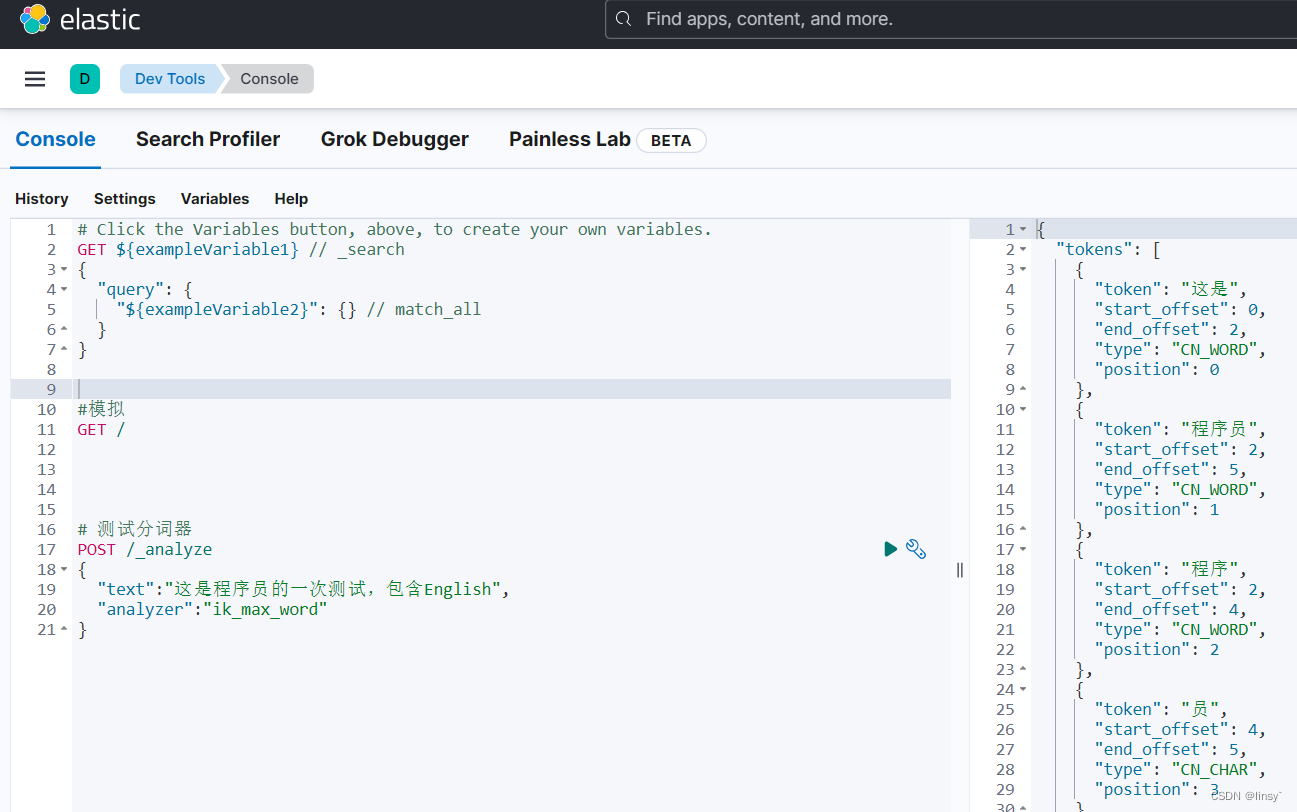Collapse the fold at editor line 3

tap(64, 270)
